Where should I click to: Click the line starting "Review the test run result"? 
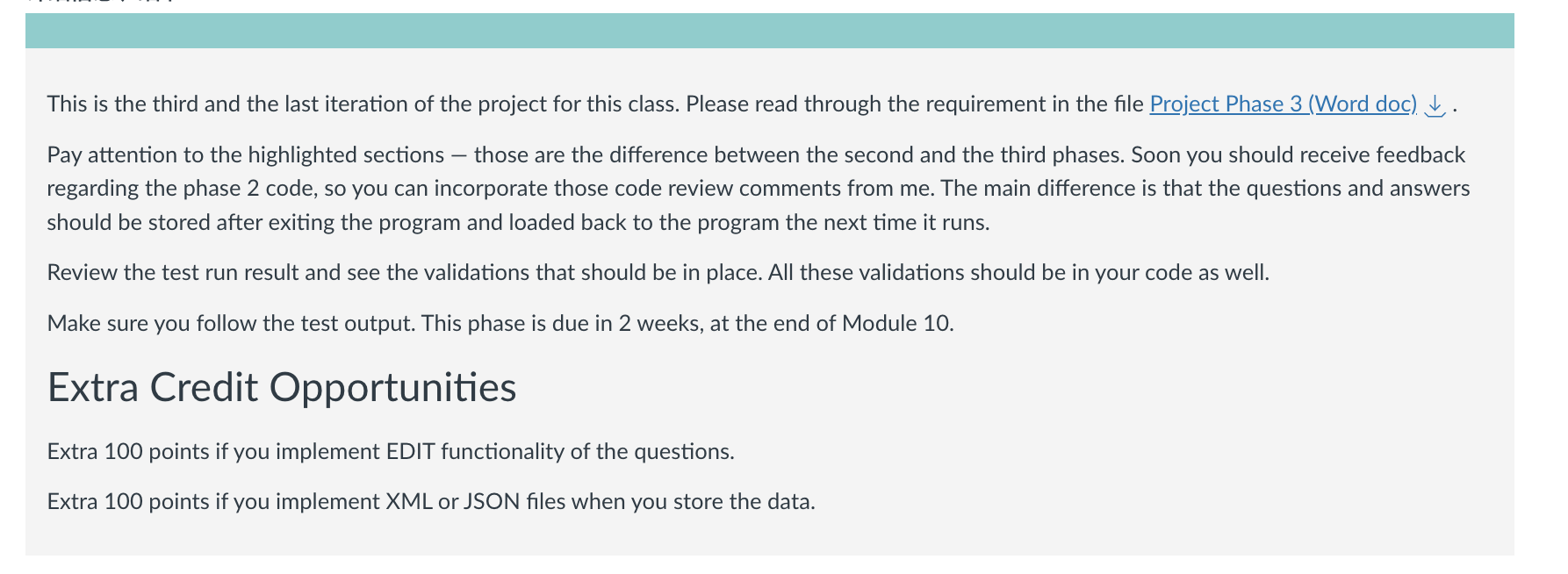click(x=658, y=273)
